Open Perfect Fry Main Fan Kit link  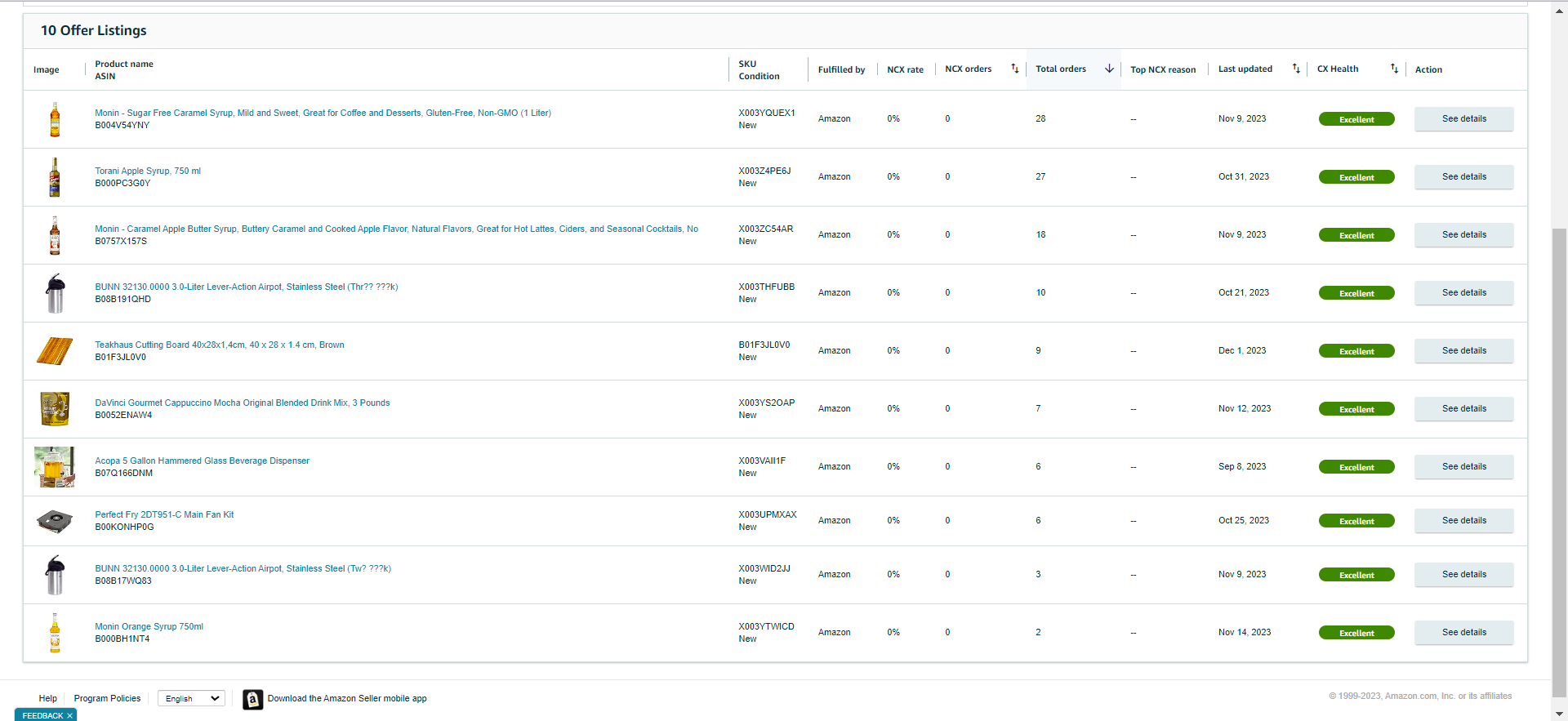[164, 514]
